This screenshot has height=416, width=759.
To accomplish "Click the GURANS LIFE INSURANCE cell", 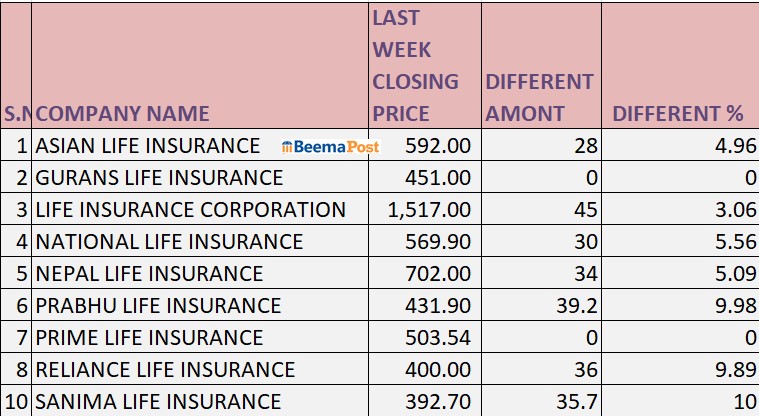I will 160,178.
